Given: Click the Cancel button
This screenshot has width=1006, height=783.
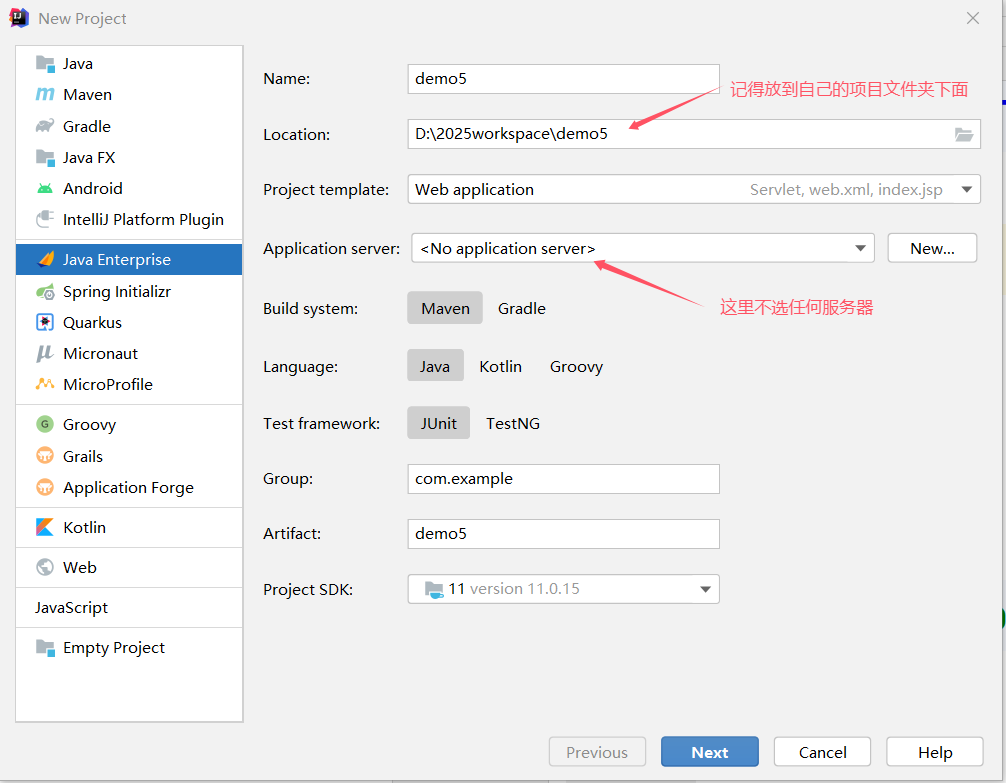Looking at the screenshot, I should (x=822, y=752).
